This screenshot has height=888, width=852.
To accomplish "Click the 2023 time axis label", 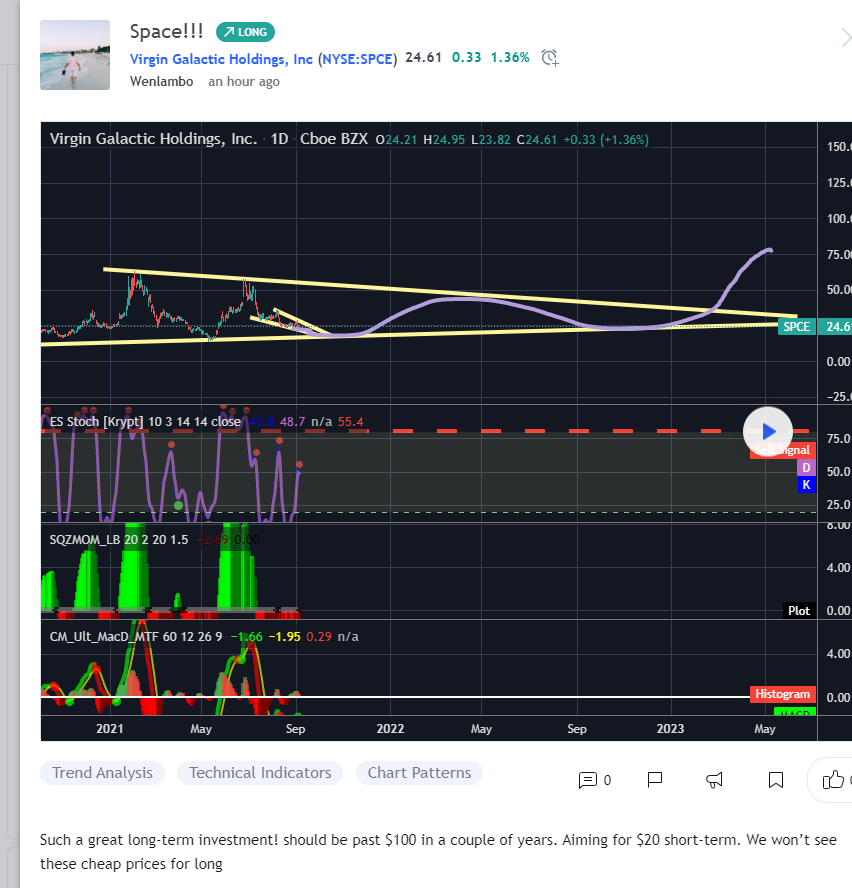I will point(670,729).
